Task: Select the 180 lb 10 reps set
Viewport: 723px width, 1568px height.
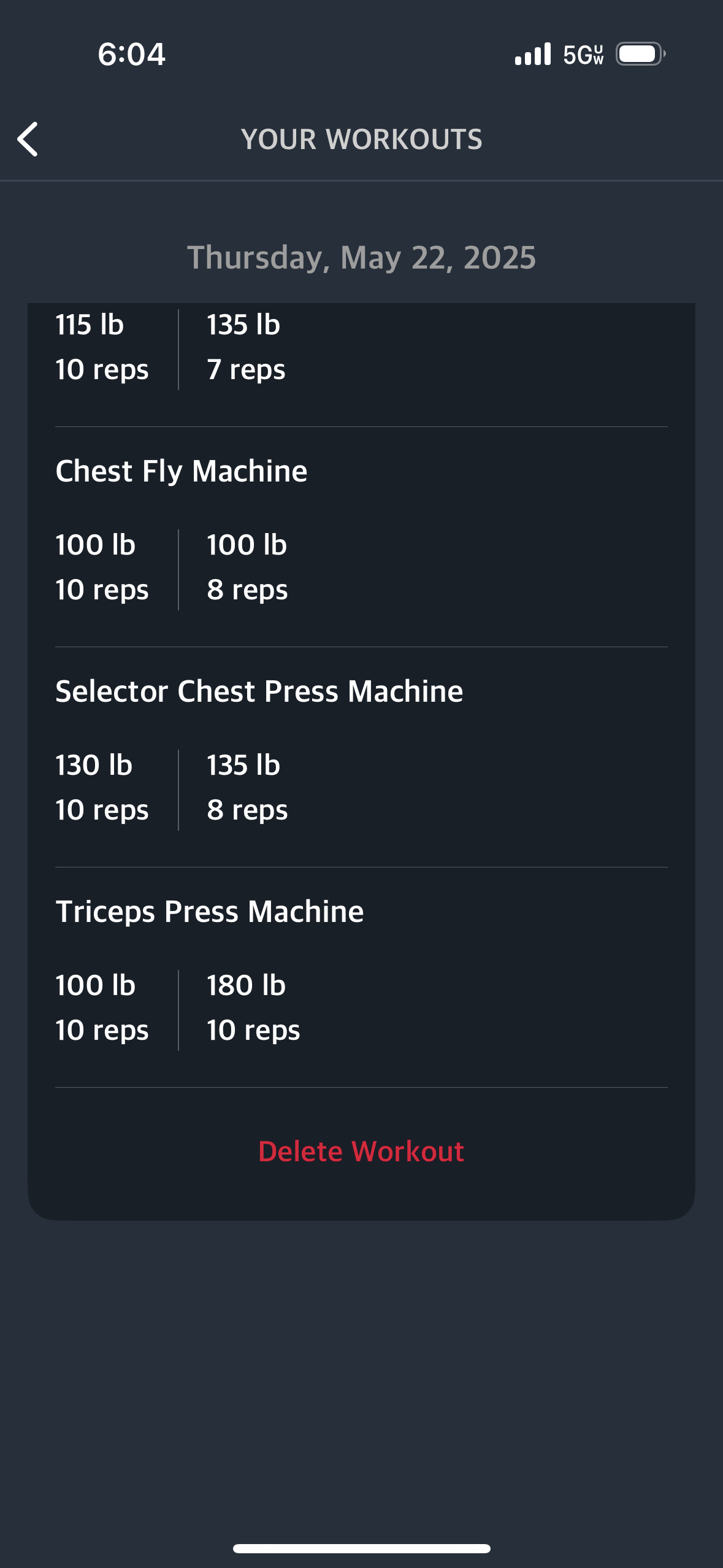Action: point(253,1008)
